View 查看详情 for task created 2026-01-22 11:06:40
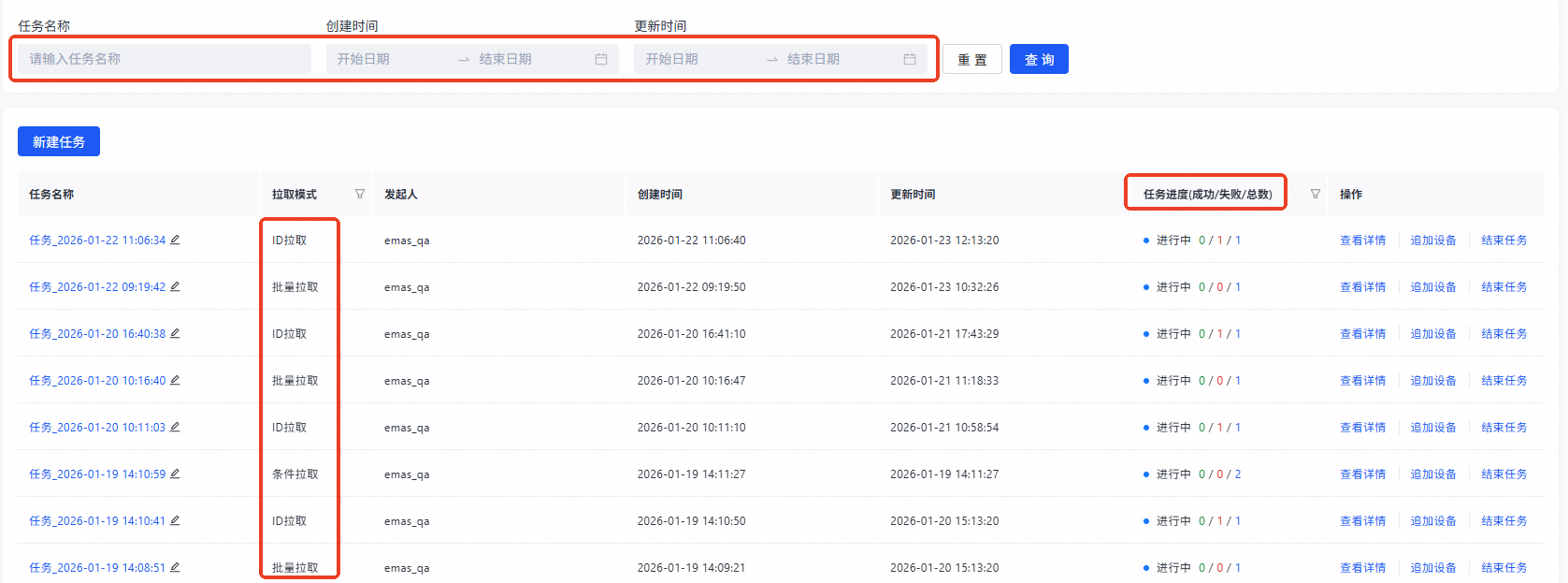This screenshot has height=583, width=1568. [x=1362, y=240]
